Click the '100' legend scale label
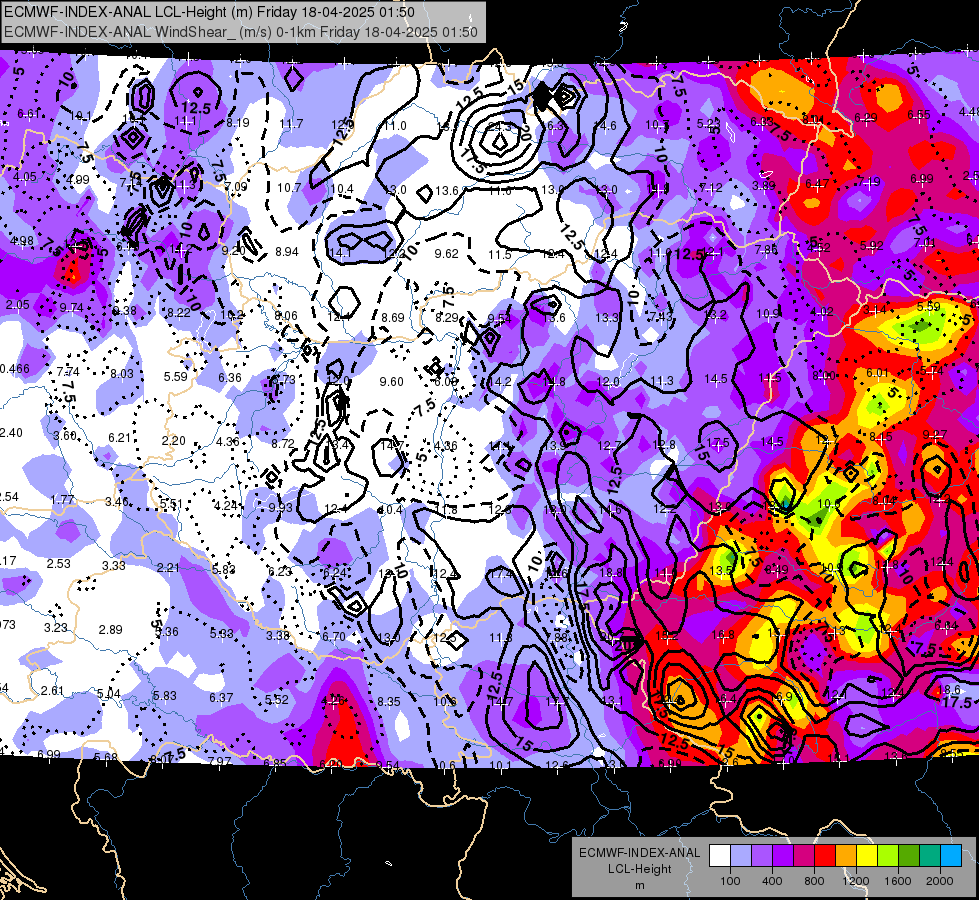Screen dimensions: 979x900 coord(730,881)
